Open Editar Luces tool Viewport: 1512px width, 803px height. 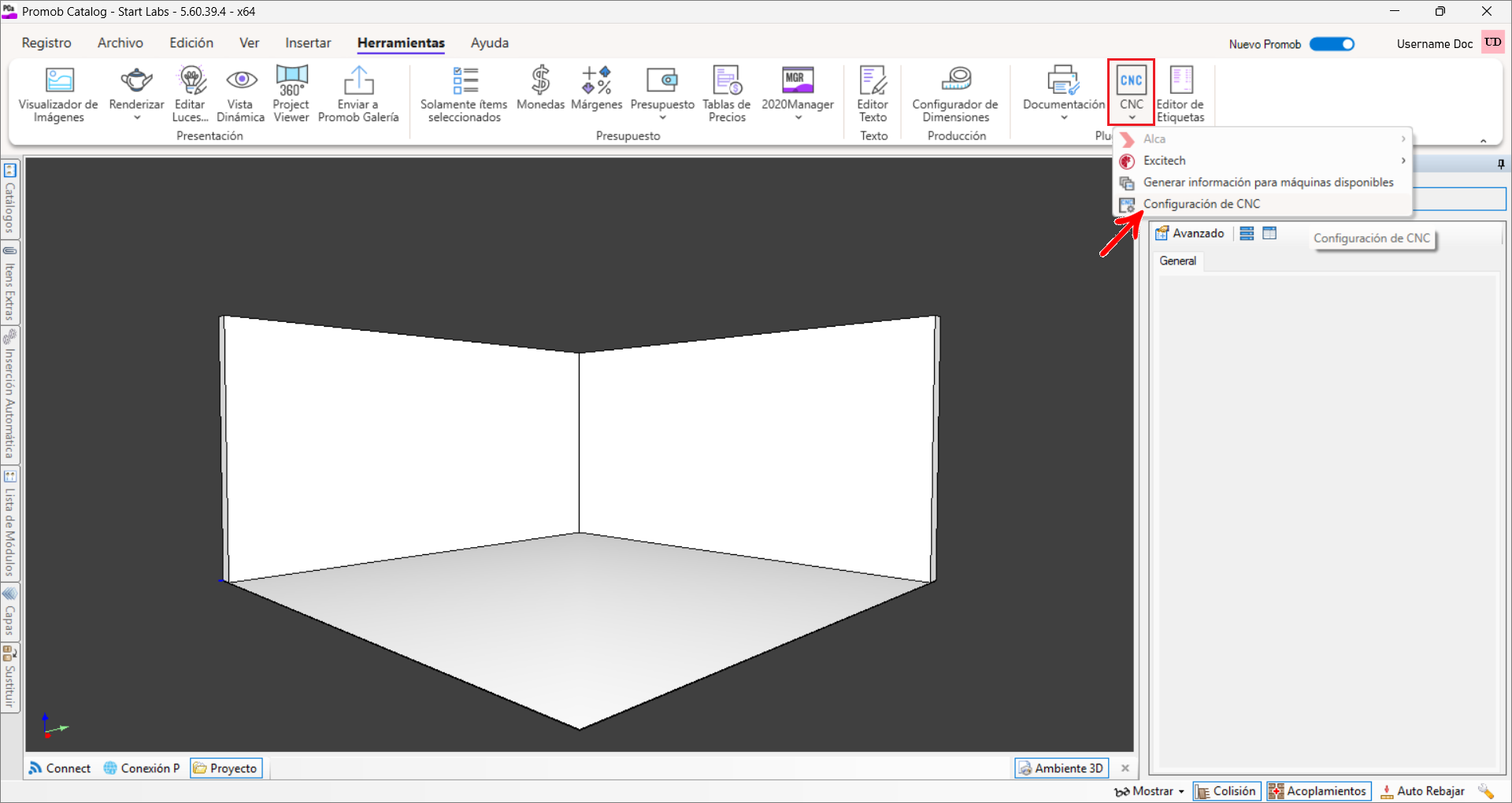coord(191,94)
